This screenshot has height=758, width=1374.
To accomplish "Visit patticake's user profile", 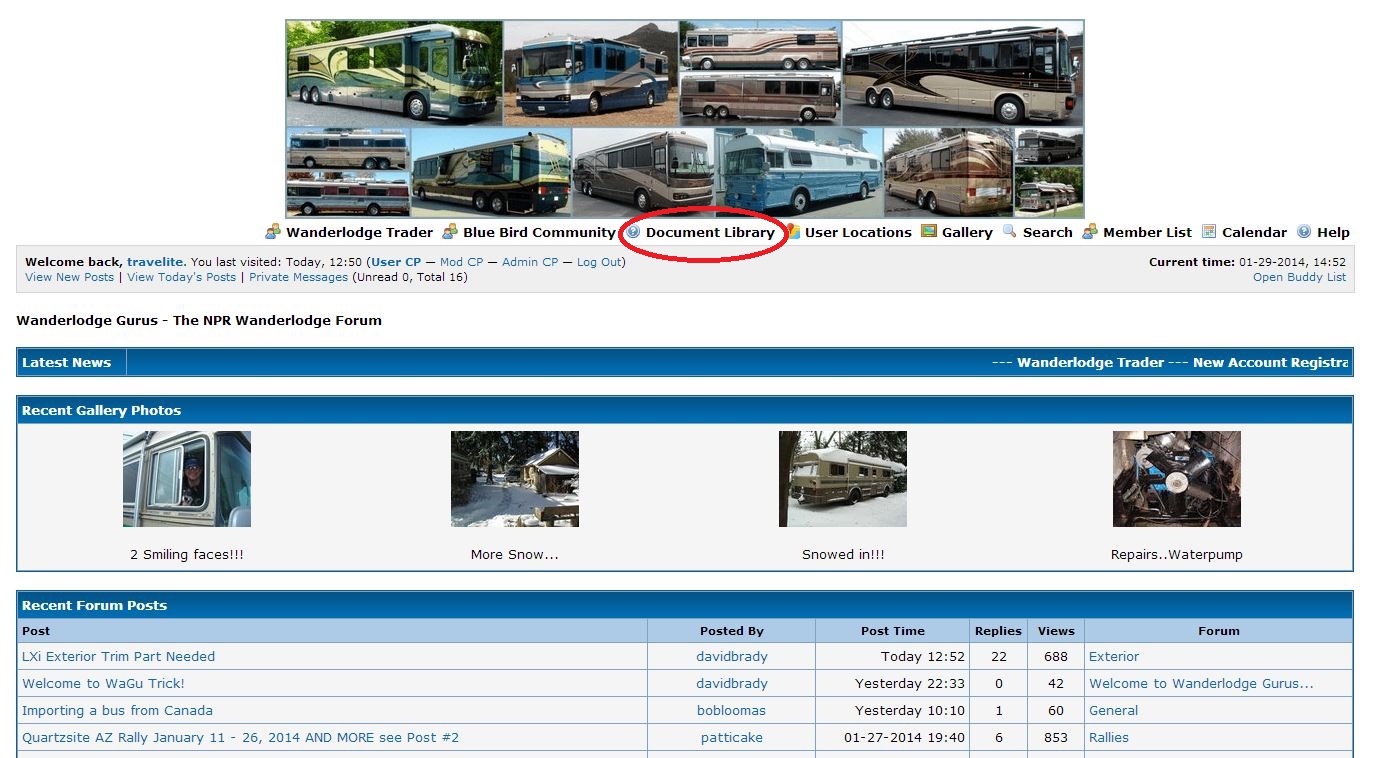I will coord(731,738).
